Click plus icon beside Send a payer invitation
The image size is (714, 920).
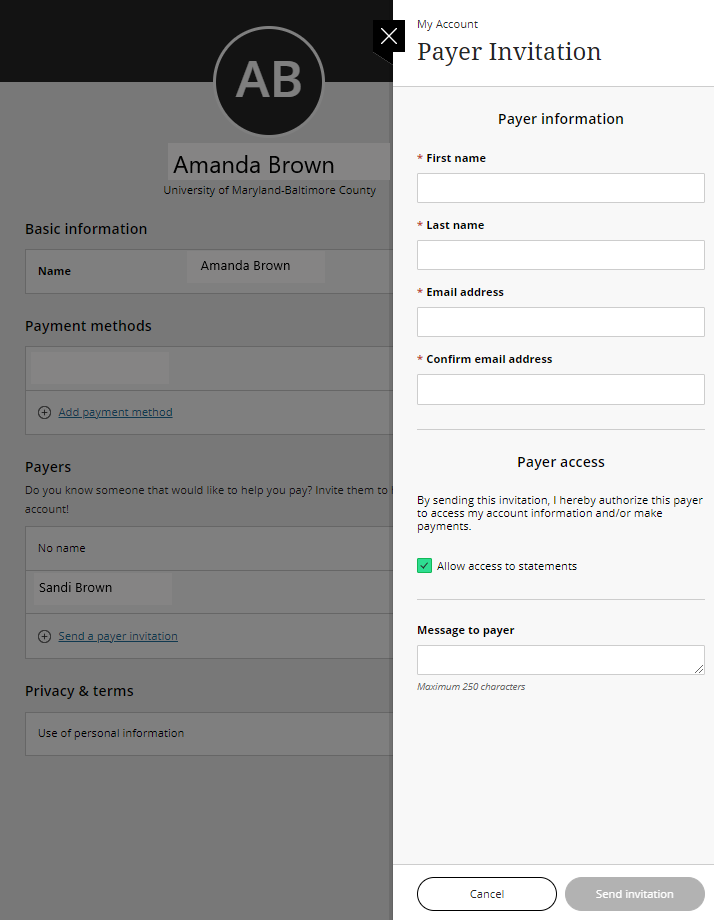click(x=44, y=637)
